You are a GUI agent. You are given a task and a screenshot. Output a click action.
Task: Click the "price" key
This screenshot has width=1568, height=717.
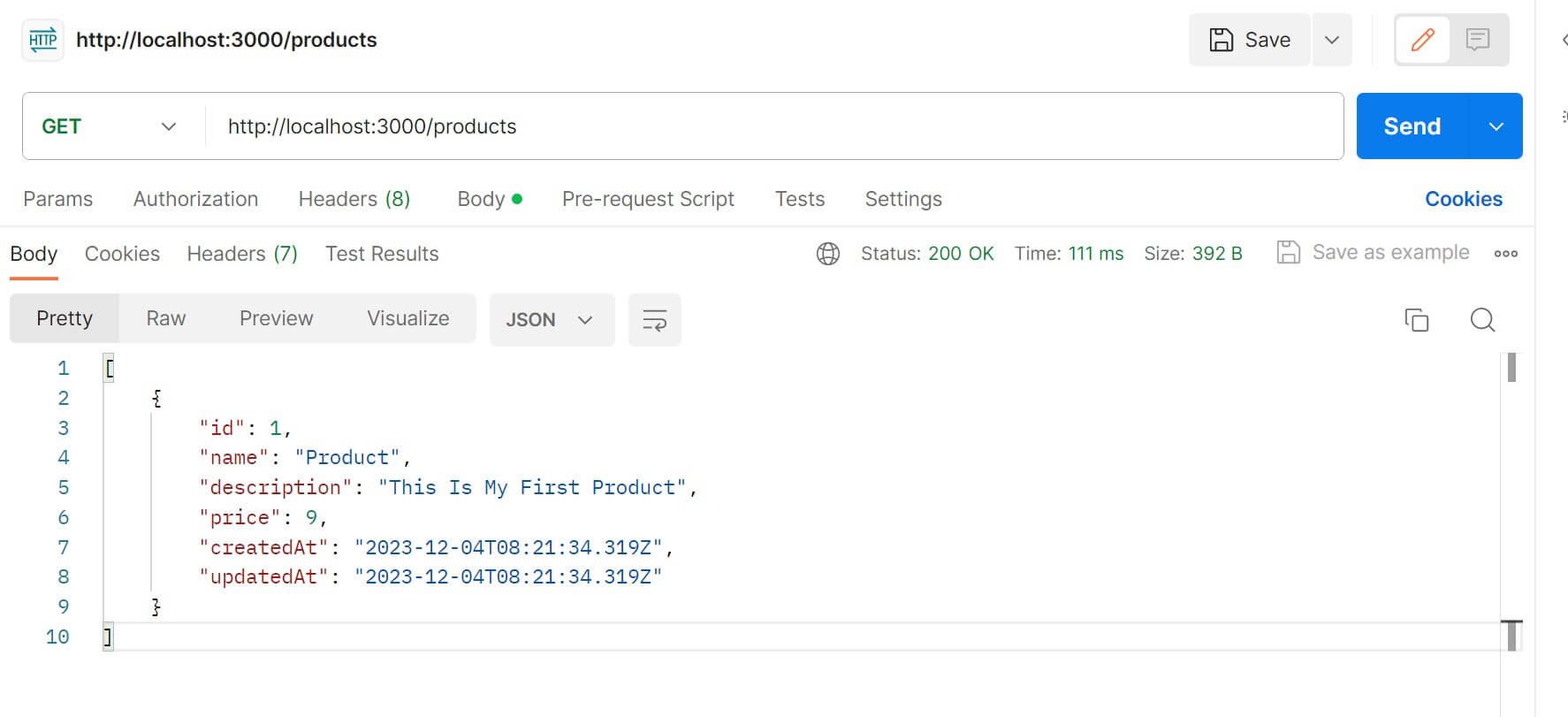pyautogui.click(x=240, y=517)
